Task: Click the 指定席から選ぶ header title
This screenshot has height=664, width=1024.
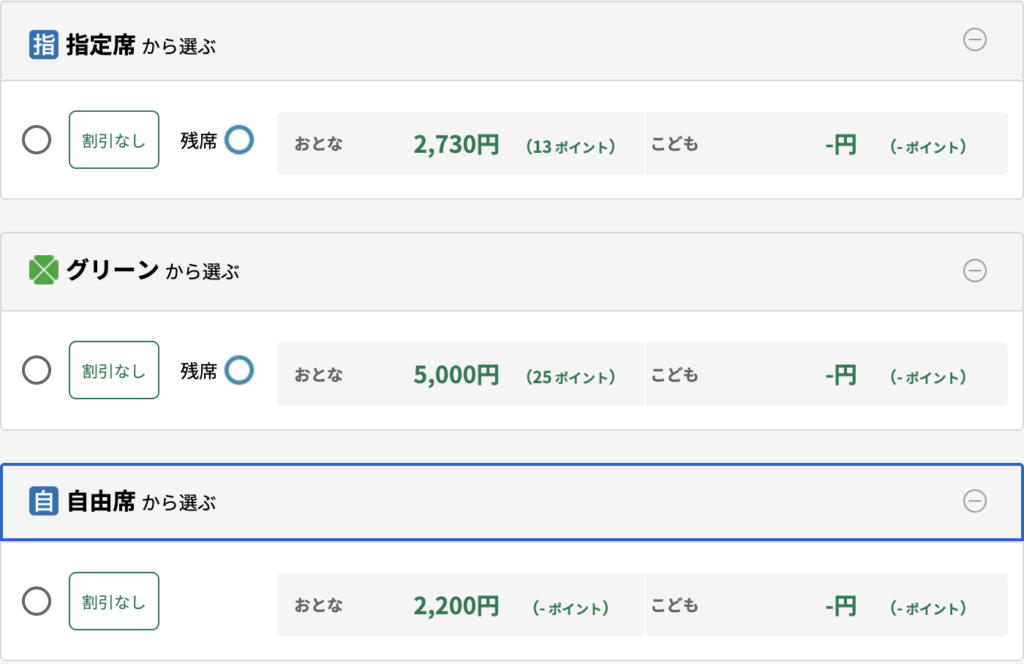Action: [140, 45]
